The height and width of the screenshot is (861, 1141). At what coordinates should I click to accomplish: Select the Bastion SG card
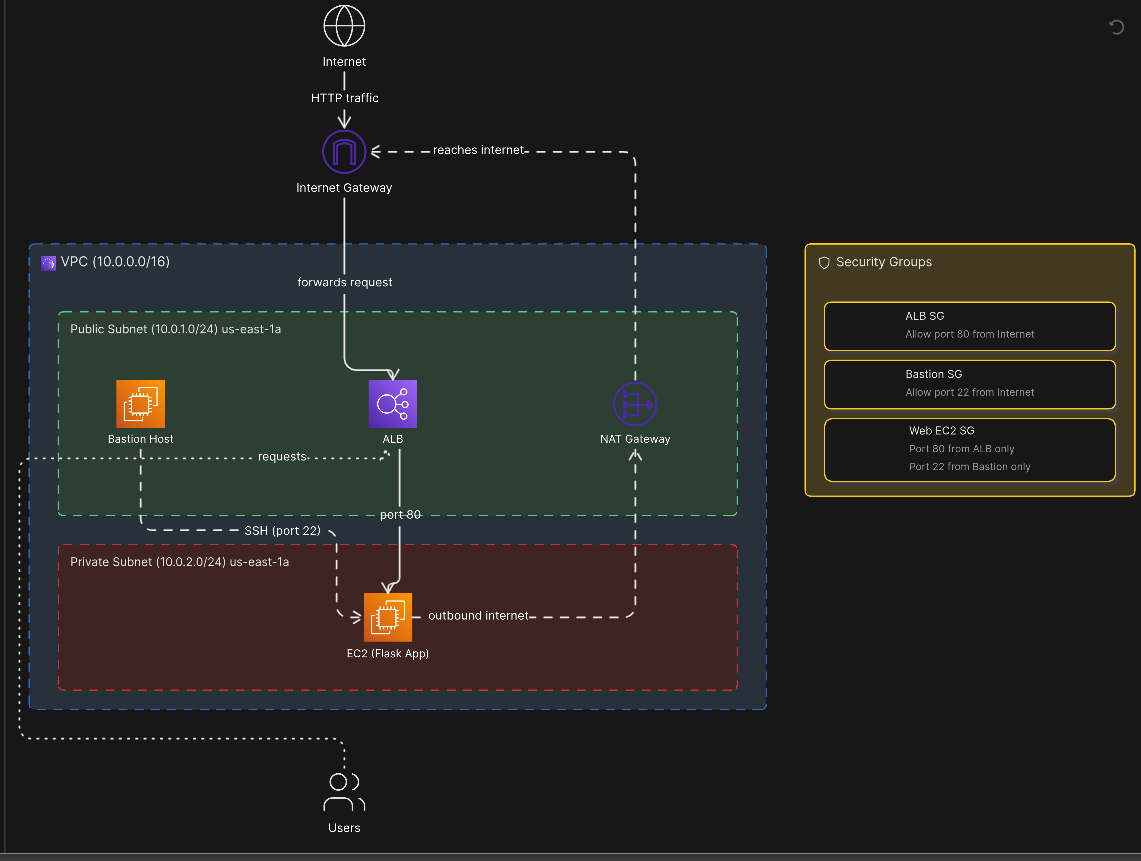pos(969,384)
